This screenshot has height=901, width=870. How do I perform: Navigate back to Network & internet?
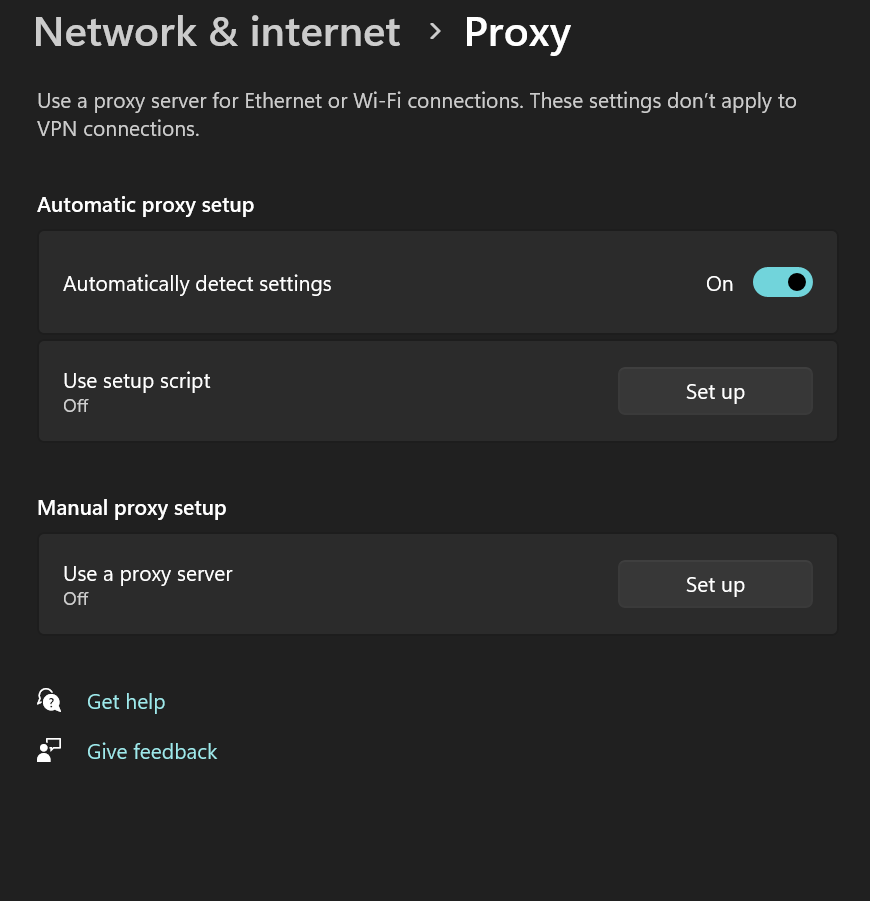click(216, 31)
